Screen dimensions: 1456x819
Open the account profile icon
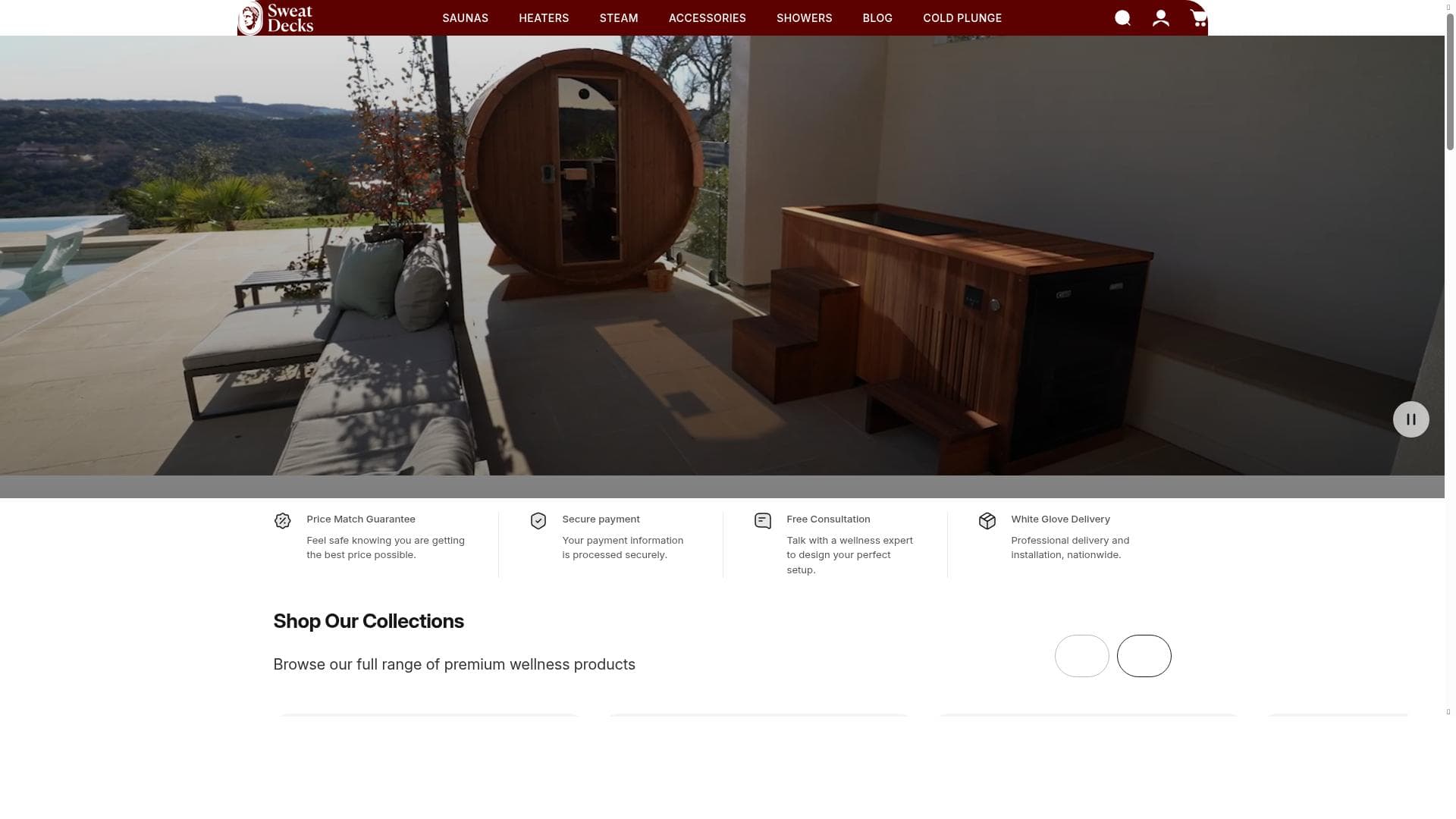(1160, 18)
